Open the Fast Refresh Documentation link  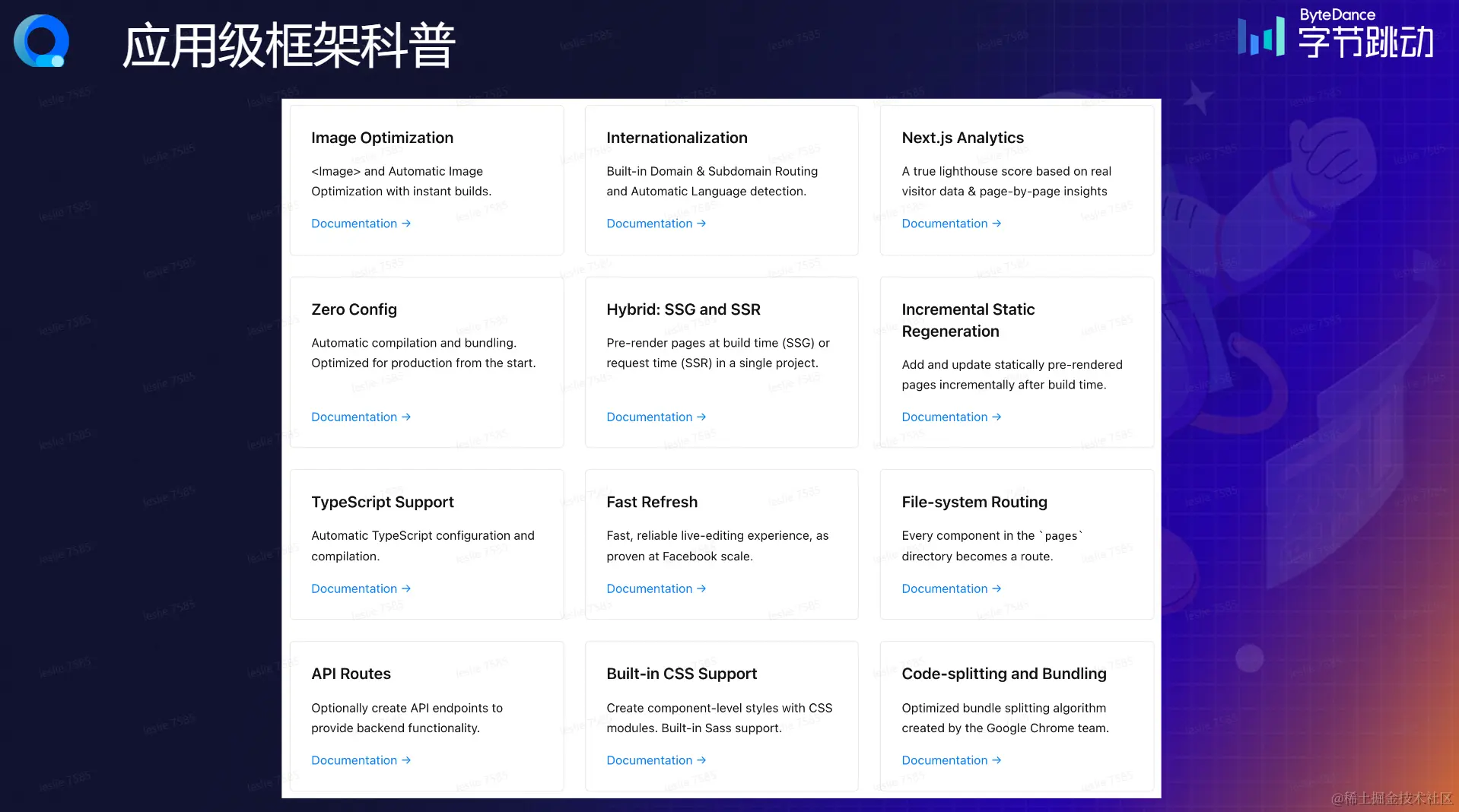click(x=656, y=588)
